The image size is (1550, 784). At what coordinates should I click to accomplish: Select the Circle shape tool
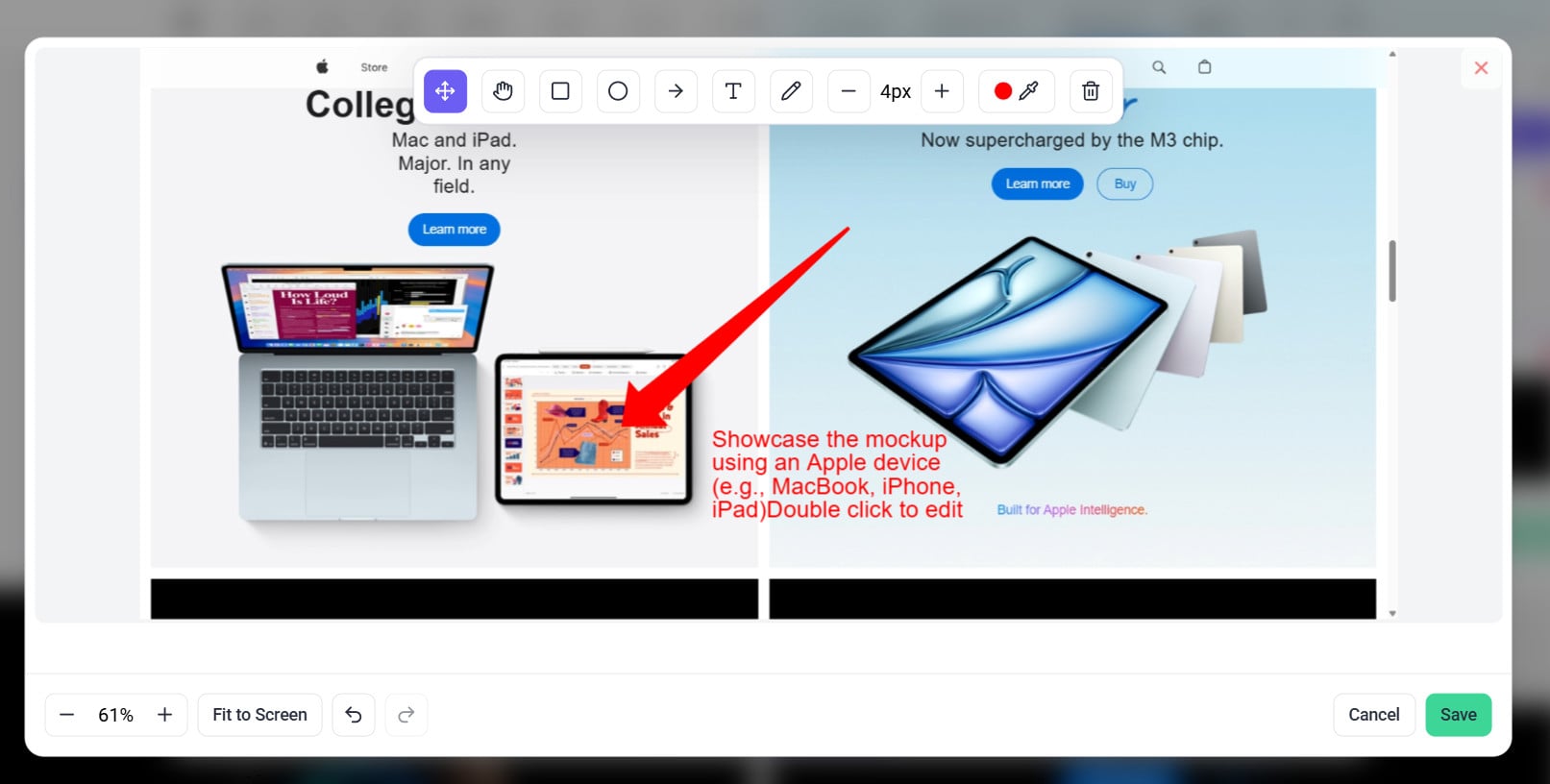tap(618, 91)
